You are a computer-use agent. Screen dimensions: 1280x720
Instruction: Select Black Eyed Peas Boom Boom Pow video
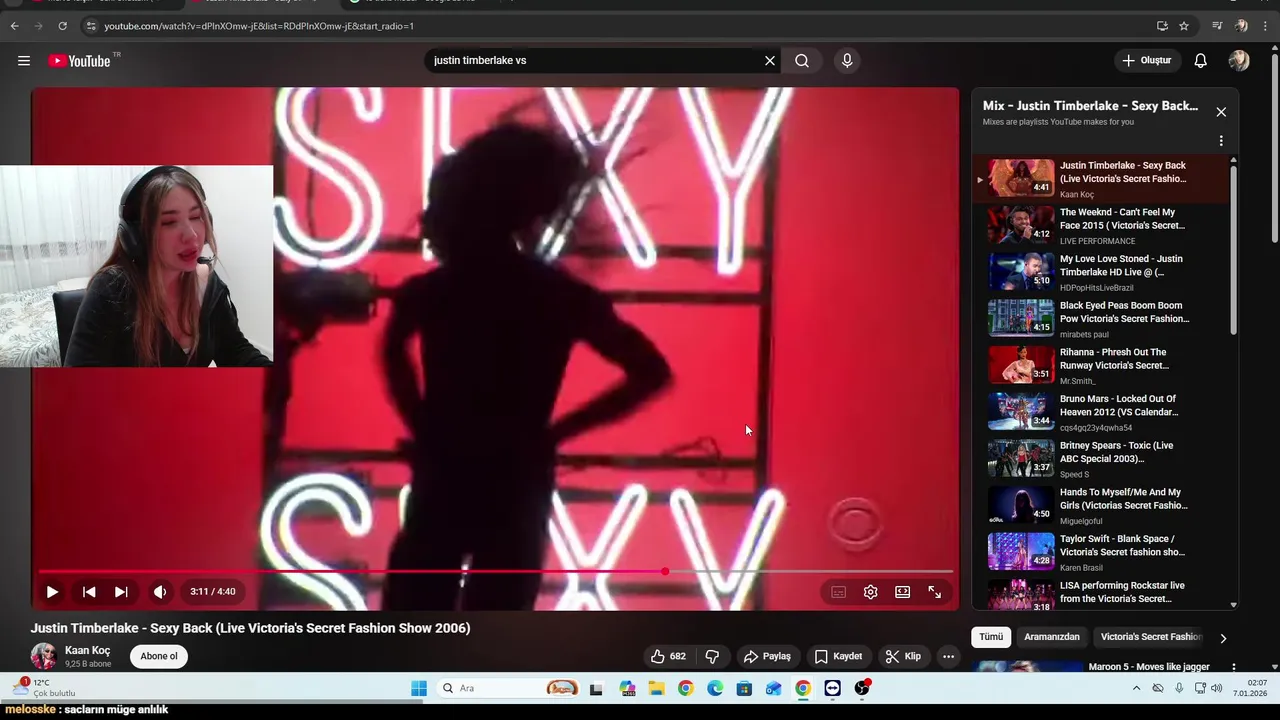pyautogui.click(x=1100, y=319)
